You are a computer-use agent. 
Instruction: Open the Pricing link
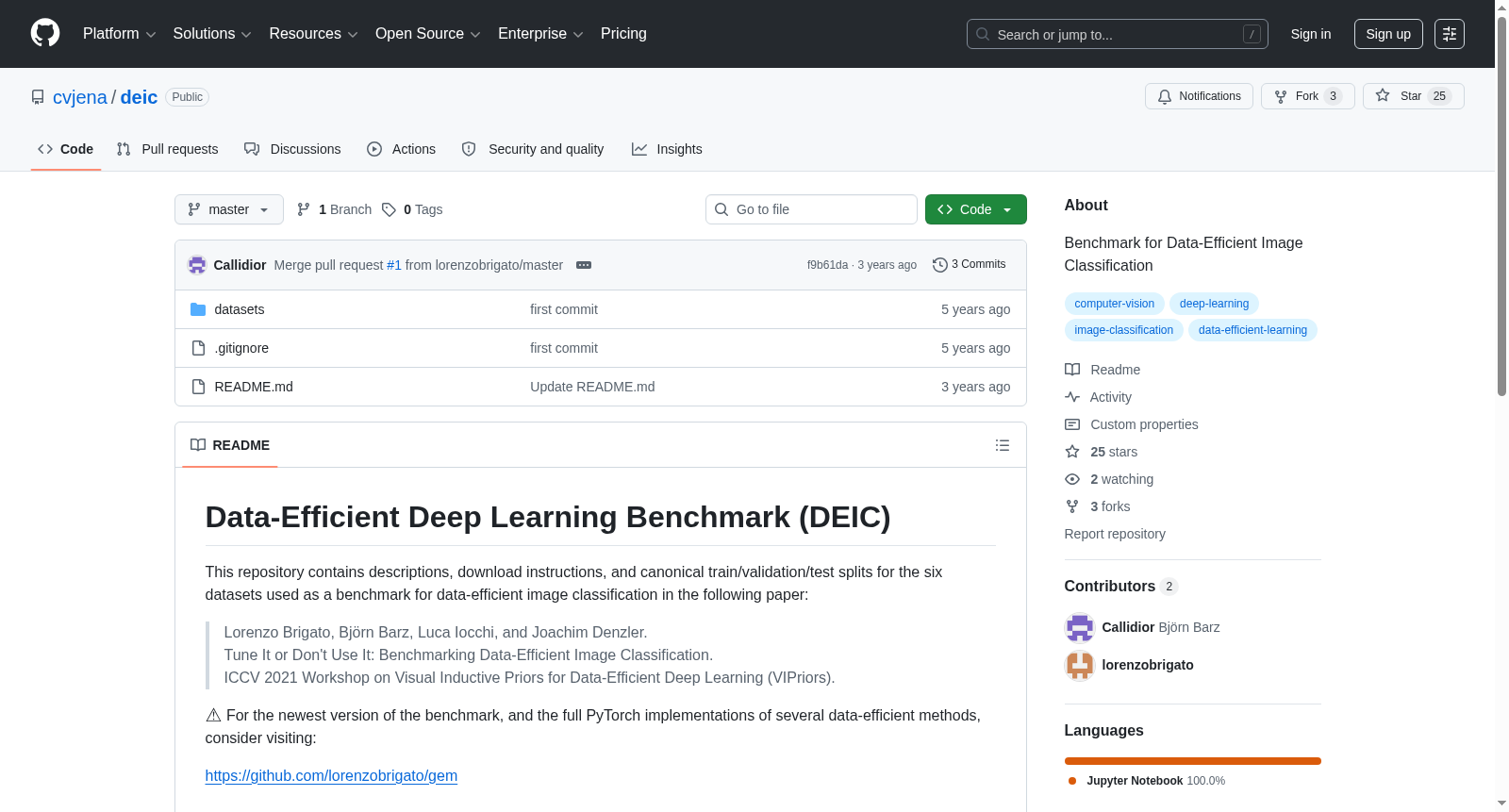pyautogui.click(x=623, y=34)
